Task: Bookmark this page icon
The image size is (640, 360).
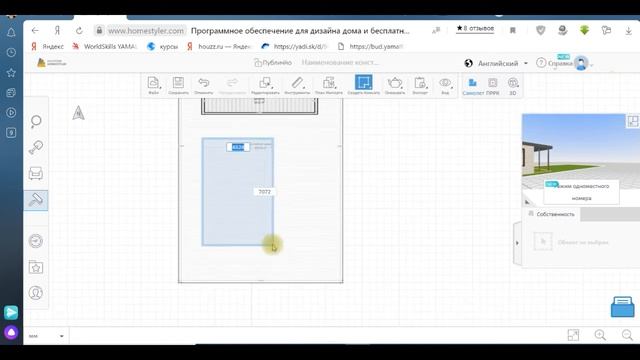Action: coord(513,31)
